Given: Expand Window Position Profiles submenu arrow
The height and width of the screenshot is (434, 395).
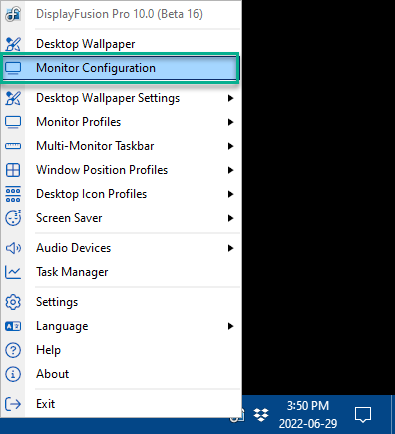Looking at the screenshot, I should pyautogui.click(x=230, y=170).
